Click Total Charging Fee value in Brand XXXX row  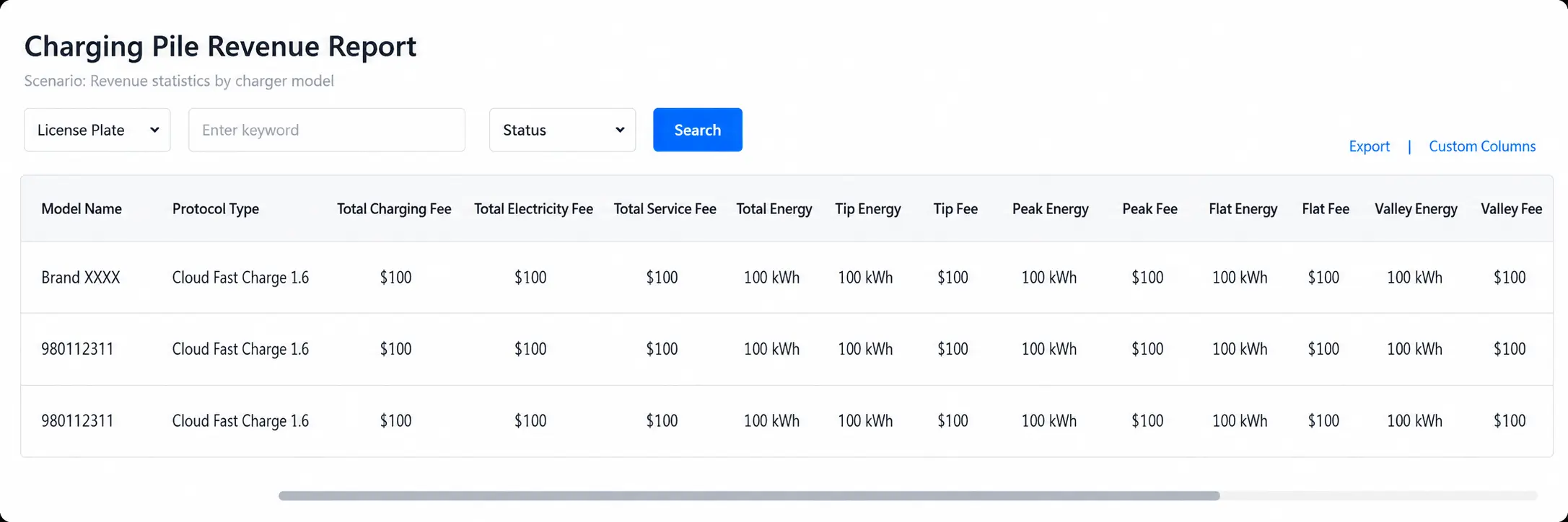(x=395, y=278)
